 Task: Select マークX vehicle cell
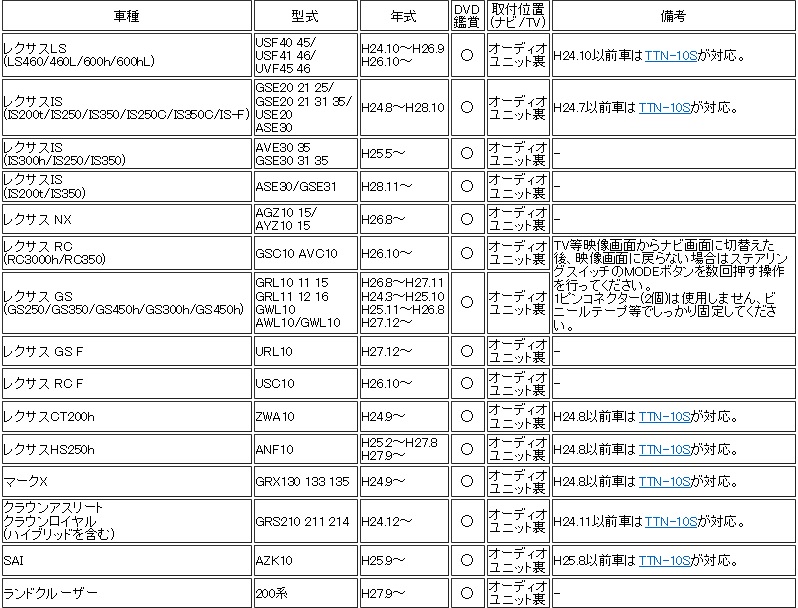[127, 481]
